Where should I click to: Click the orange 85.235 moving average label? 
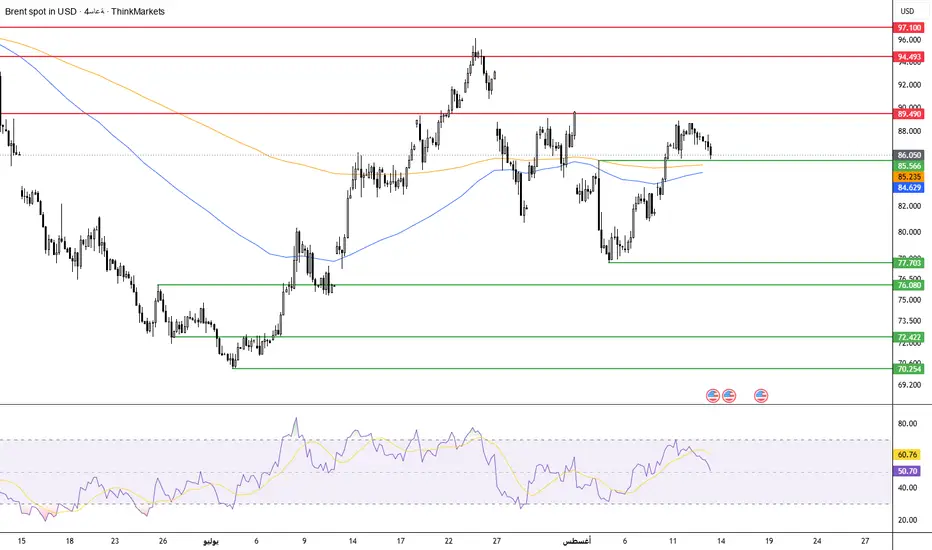coord(909,177)
